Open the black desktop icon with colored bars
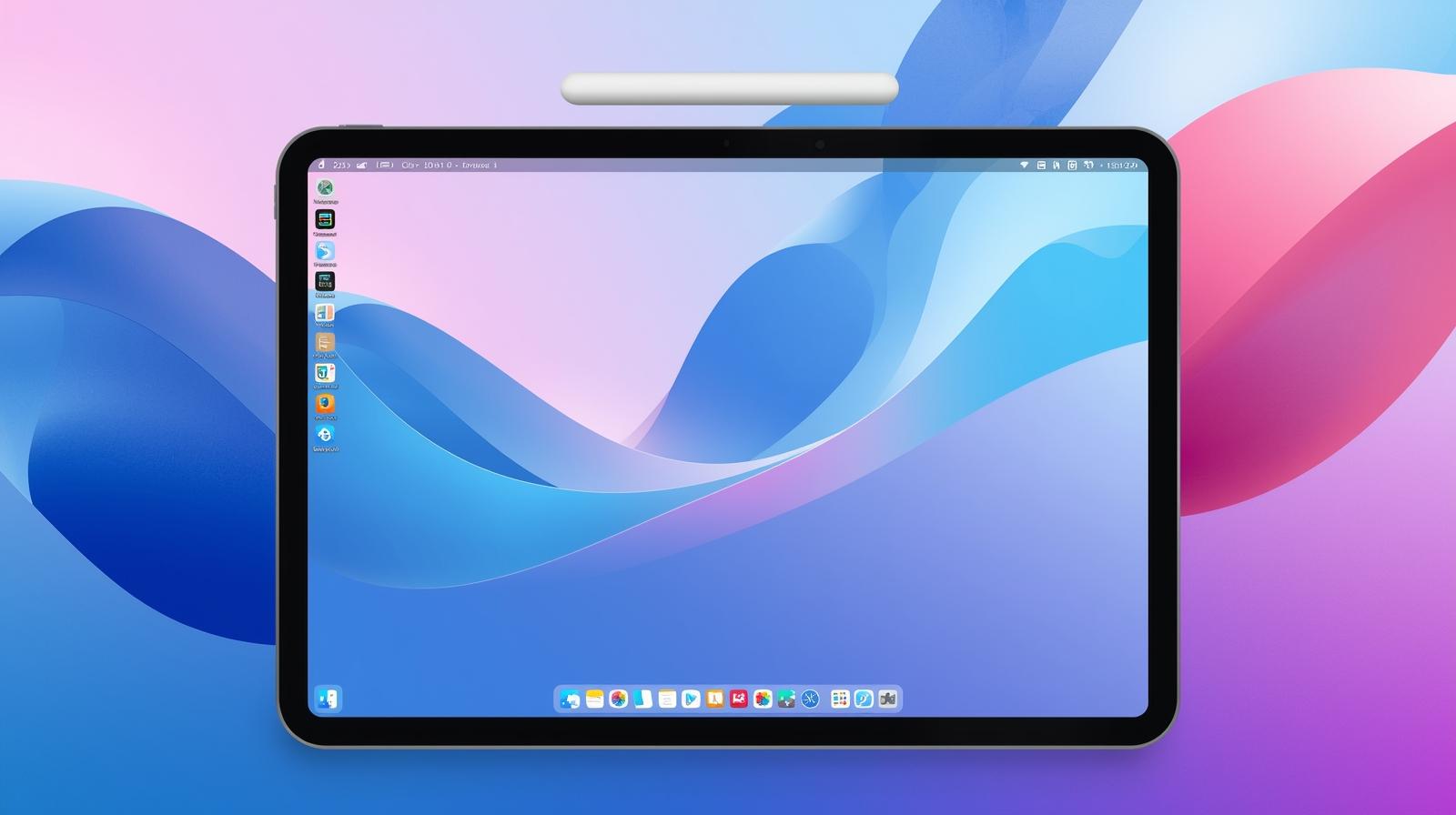The height and width of the screenshot is (815, 1456). 325,219
